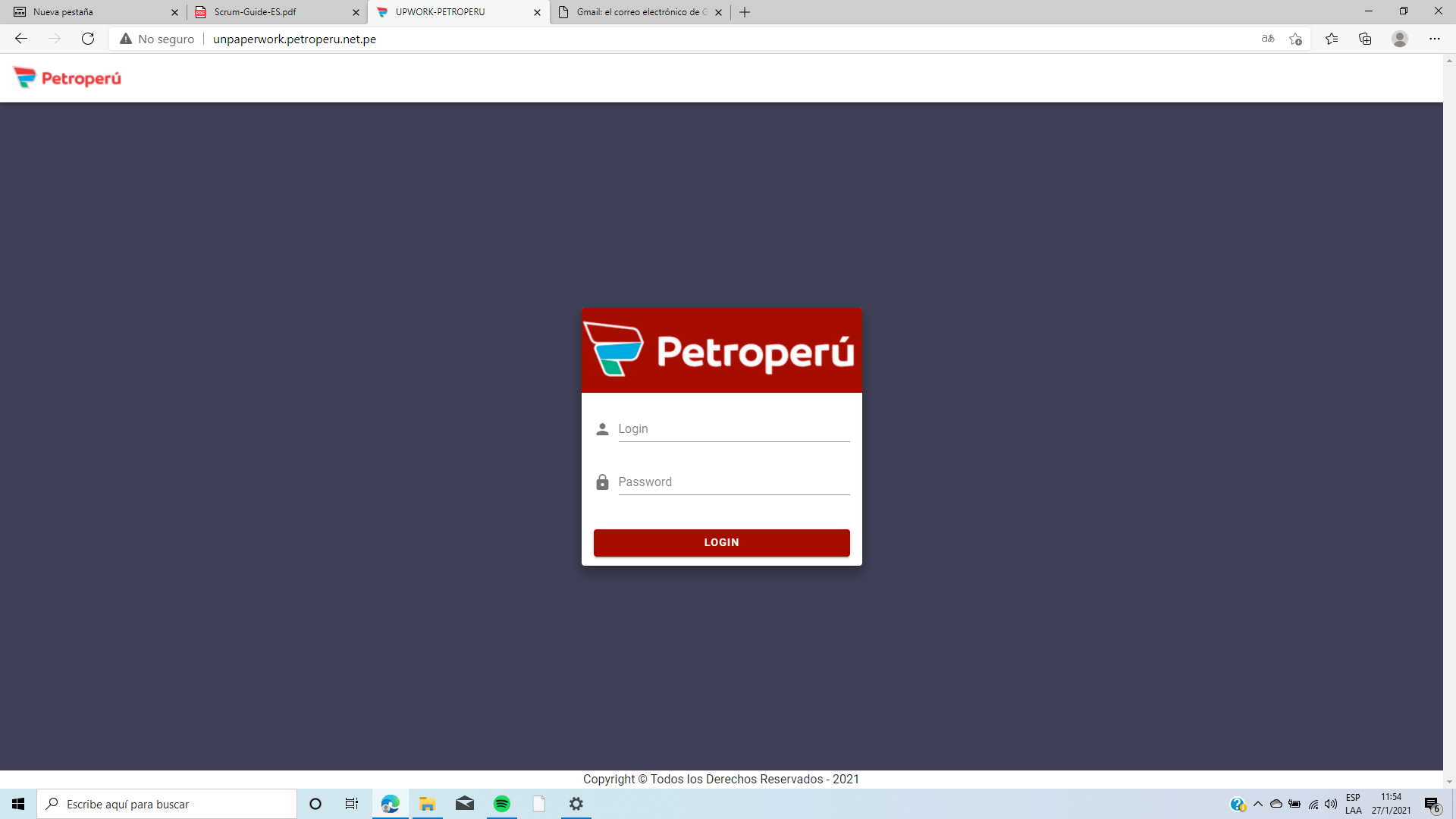Open Cortana from the taskbar

315,804
